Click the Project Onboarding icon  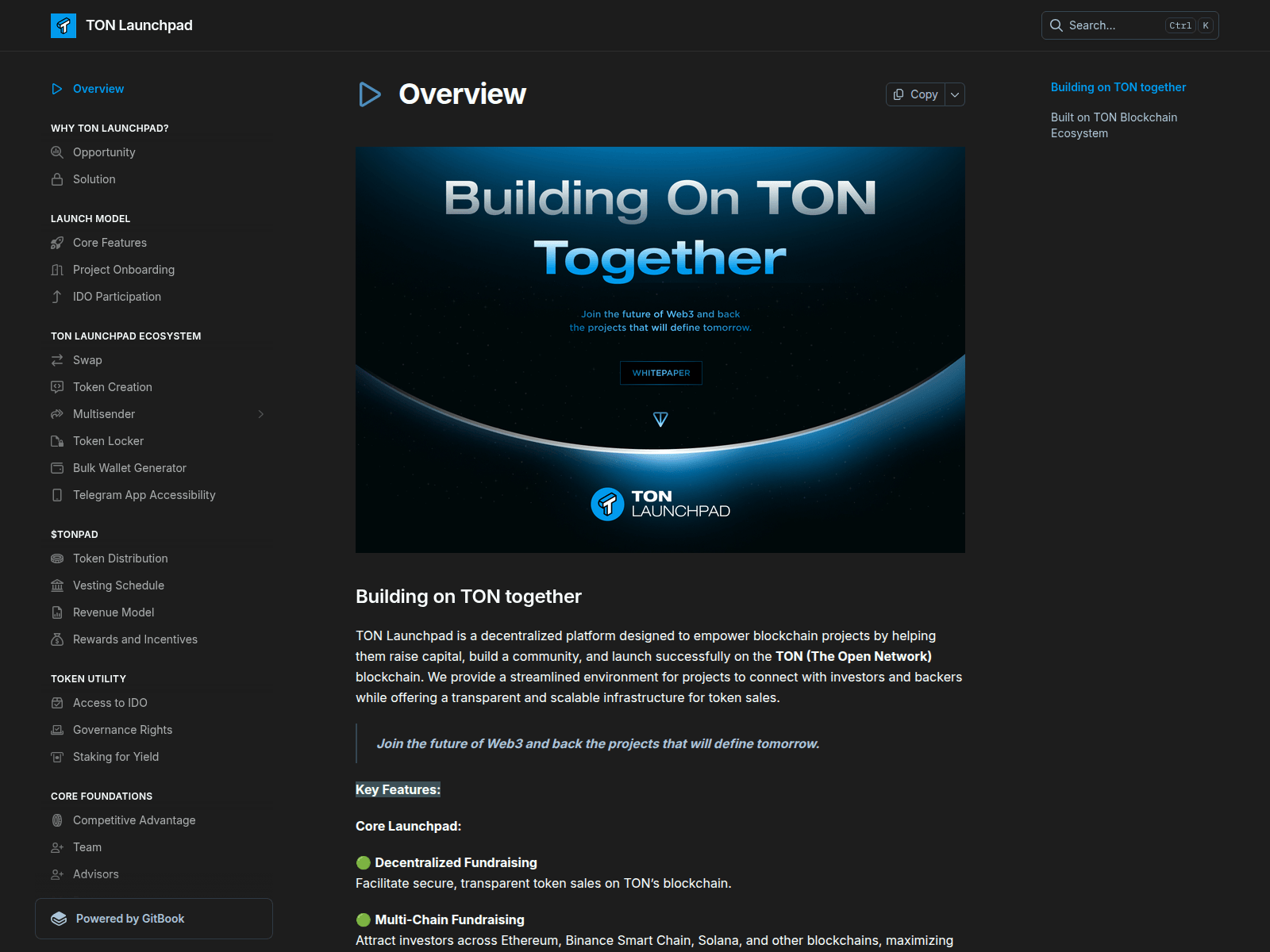(57, 270)
